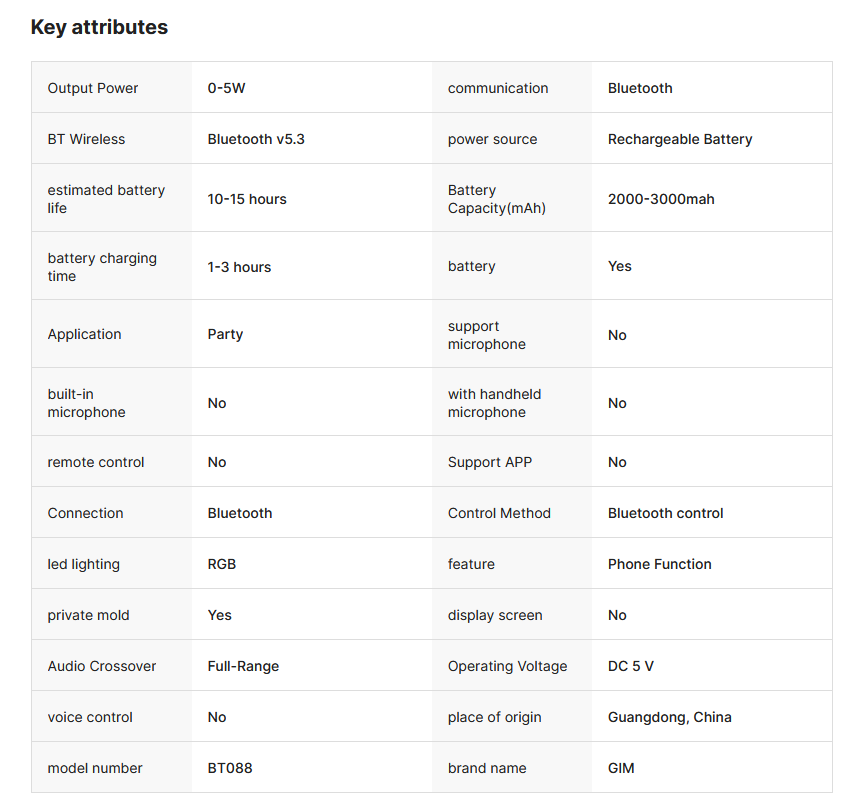Click the DC 5 V value

[x=631, y=666]
